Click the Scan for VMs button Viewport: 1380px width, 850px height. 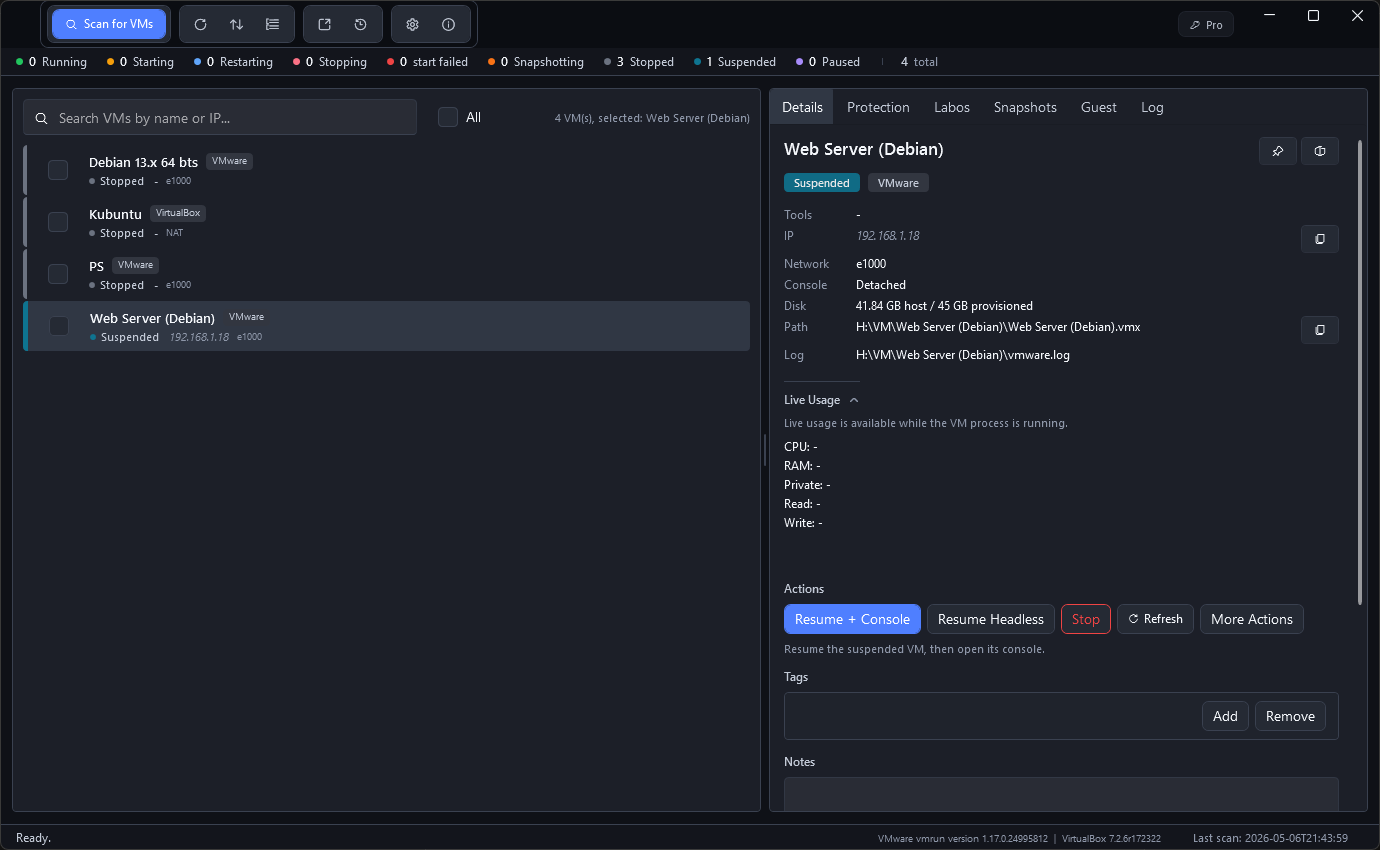tap(109, 24)
